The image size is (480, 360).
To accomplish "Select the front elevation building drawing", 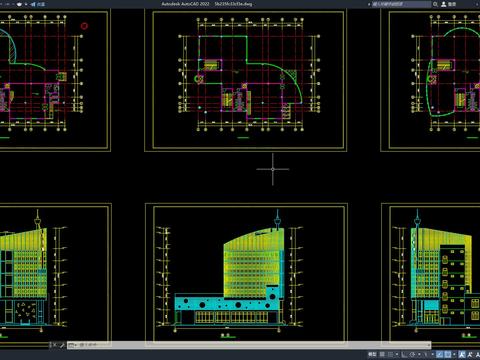I will pos(246,273).
